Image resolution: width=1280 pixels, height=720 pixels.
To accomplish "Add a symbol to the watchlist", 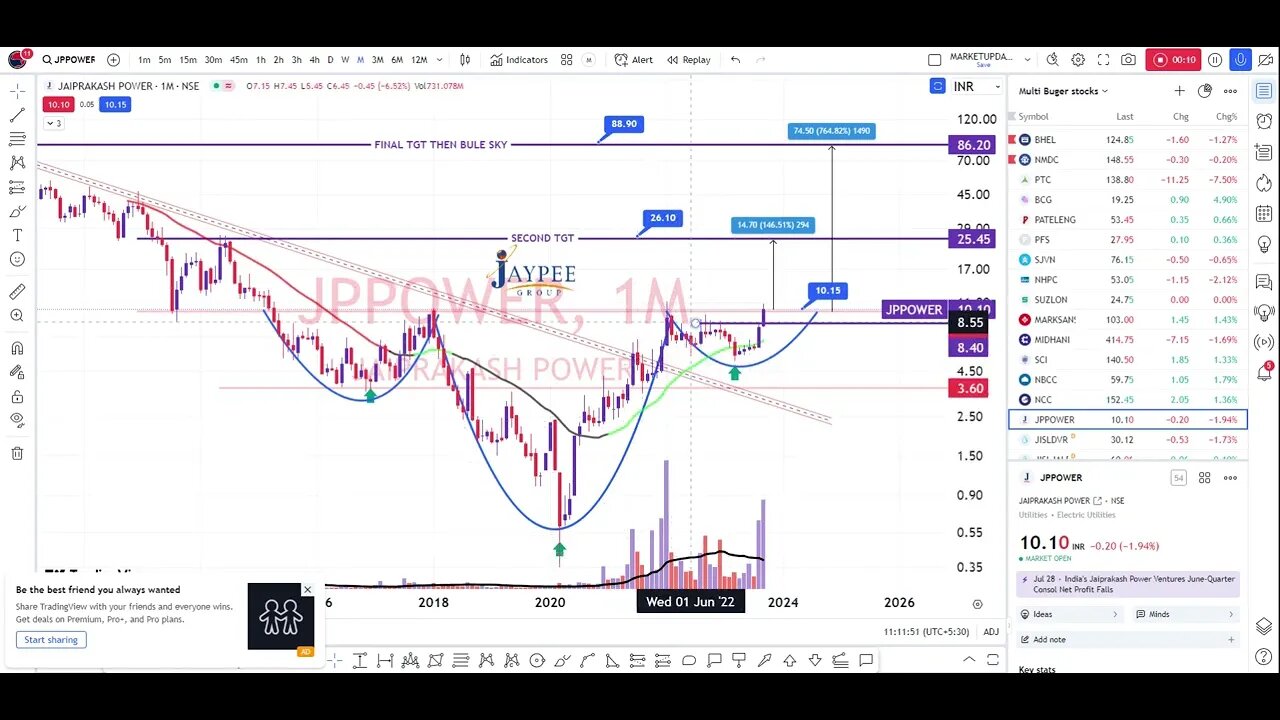I will coord(1179,91).
